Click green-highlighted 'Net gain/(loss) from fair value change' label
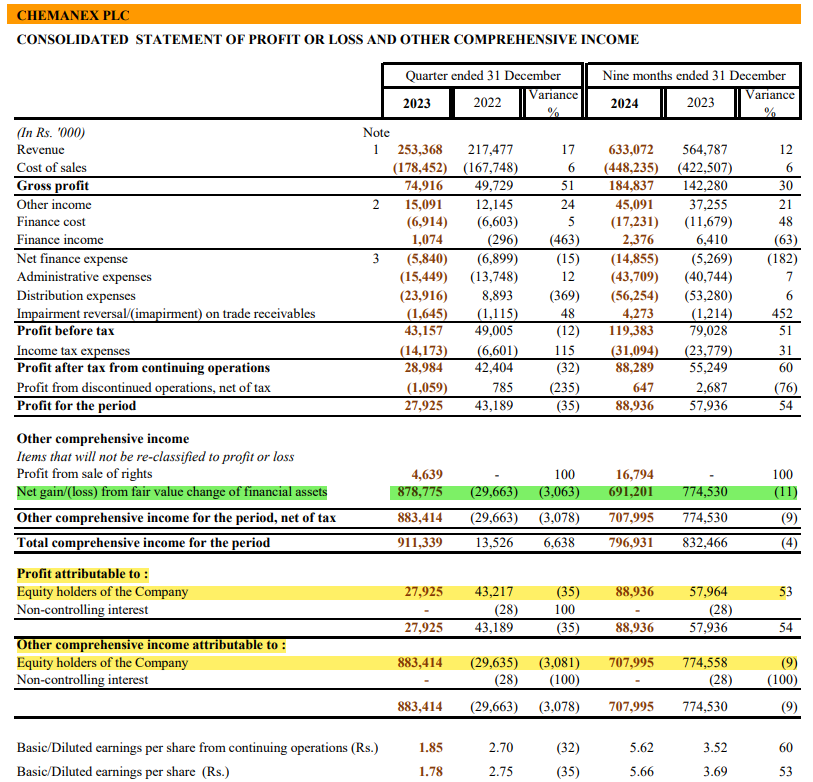The width and height of the screenshot is (813, 782). [x=172, y=492]
